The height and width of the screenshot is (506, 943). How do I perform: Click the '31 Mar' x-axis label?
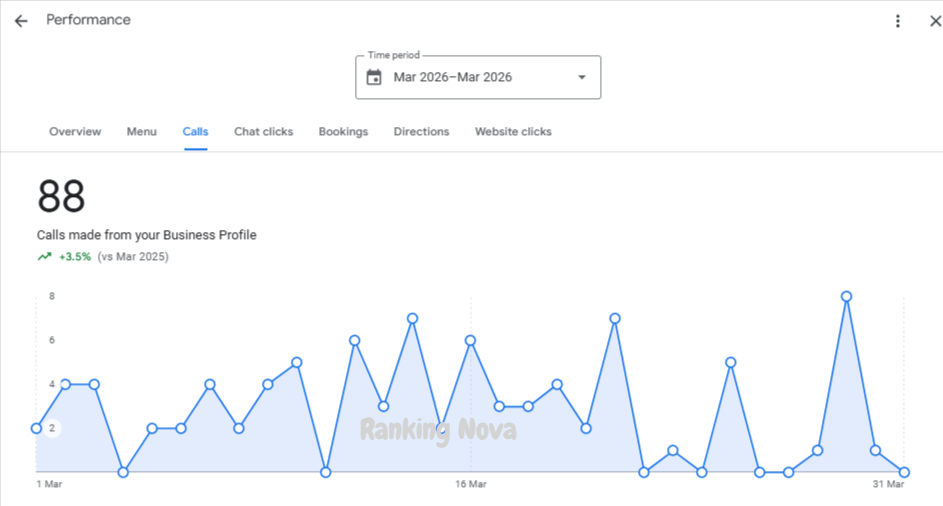888,484
